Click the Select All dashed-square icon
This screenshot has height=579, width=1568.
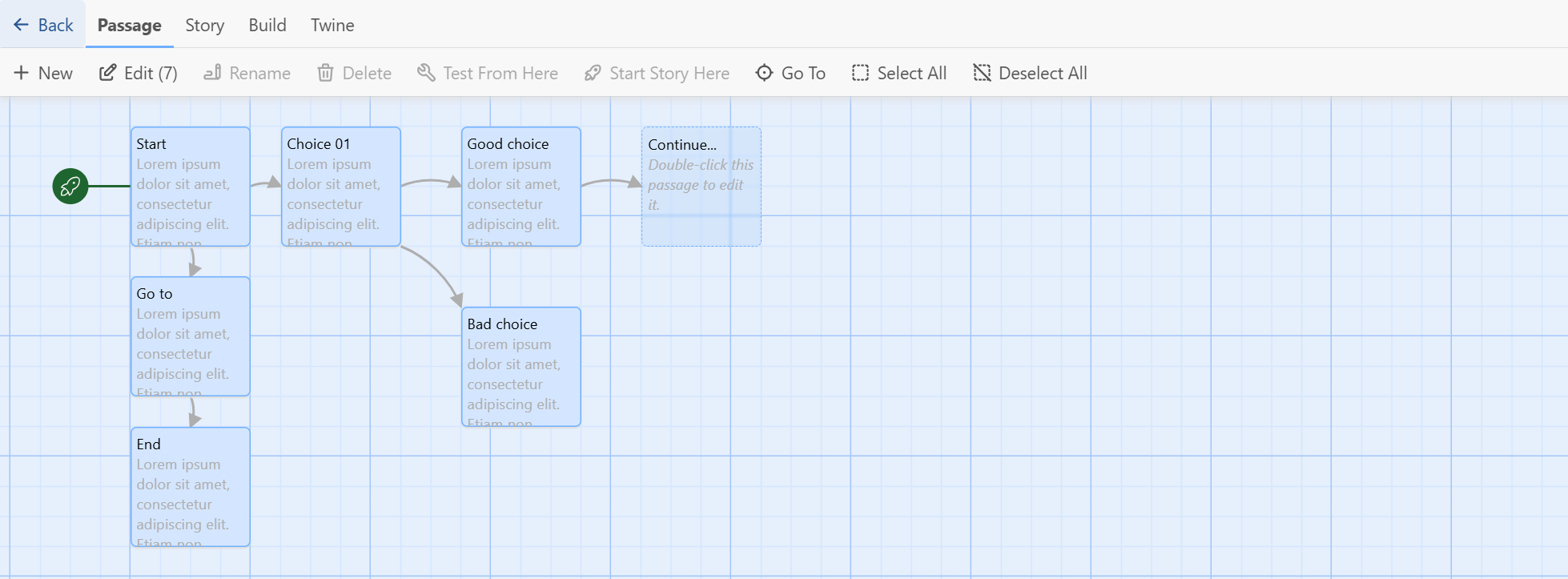[860, 73]
